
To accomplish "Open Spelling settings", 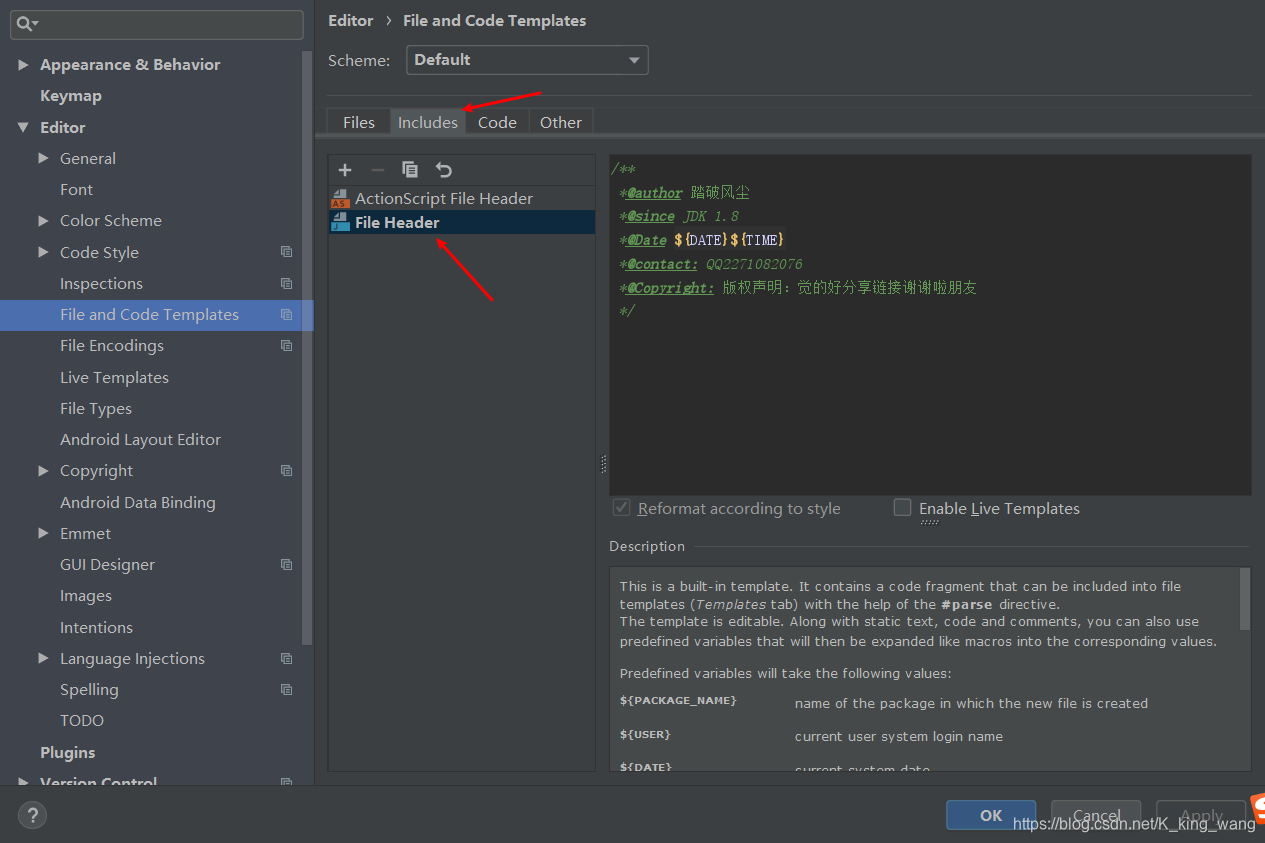I will pyautogui.click(x=89, y=689).
